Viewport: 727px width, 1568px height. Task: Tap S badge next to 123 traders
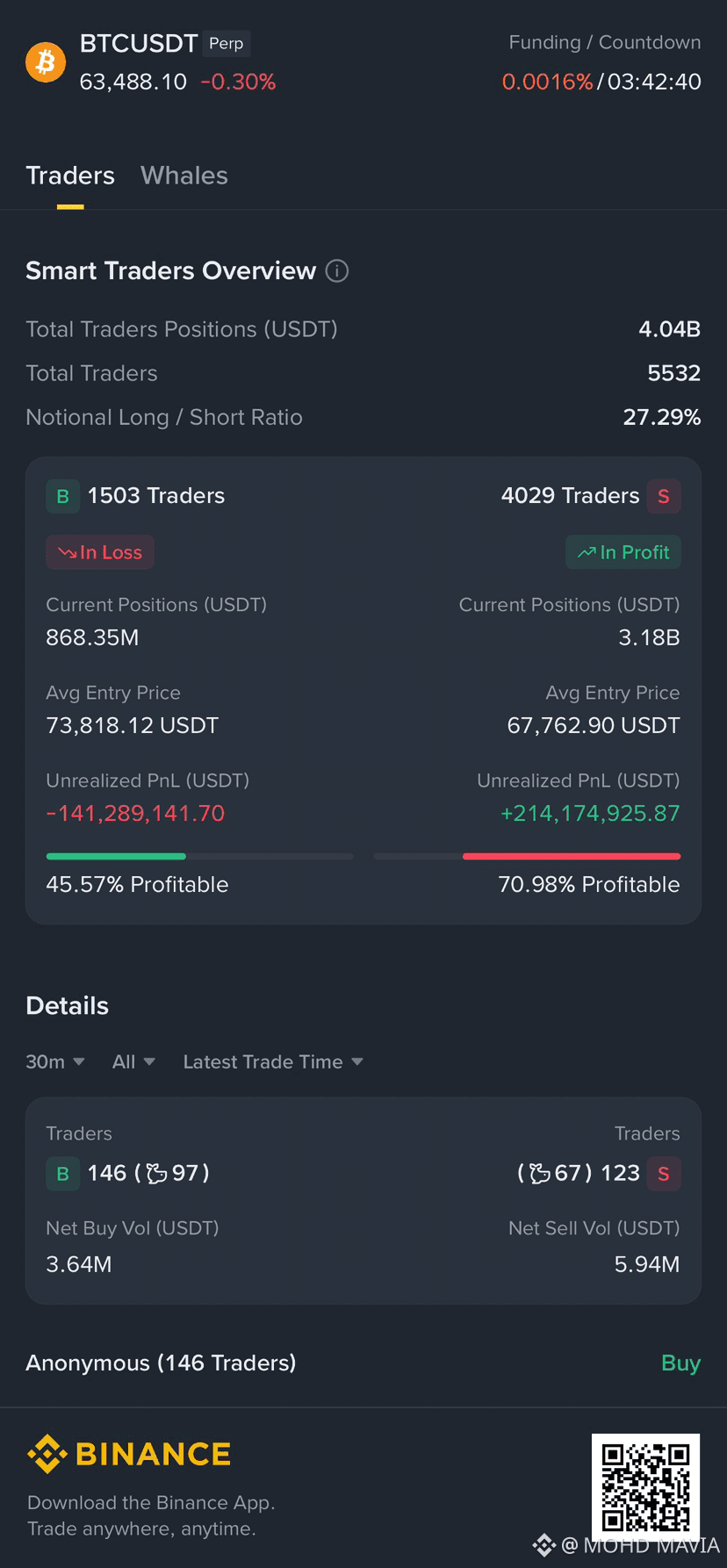click(664, 1173)
